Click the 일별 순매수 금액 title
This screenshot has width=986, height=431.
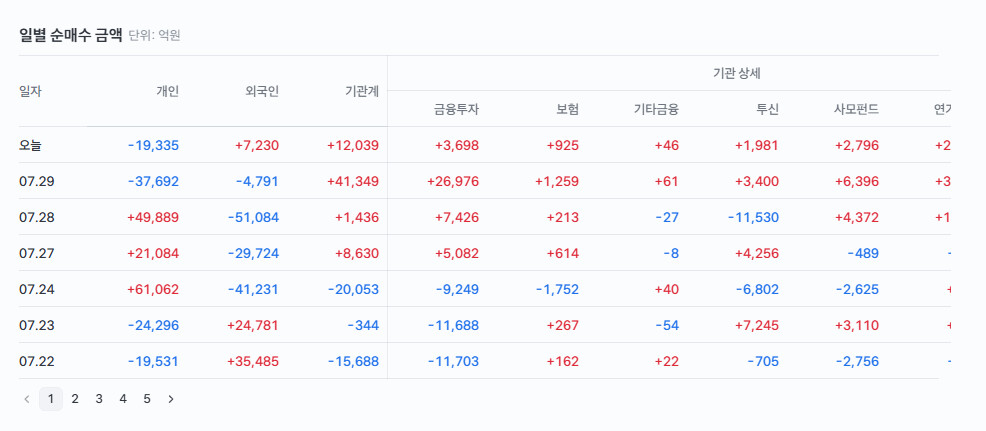tap(70, 35)
